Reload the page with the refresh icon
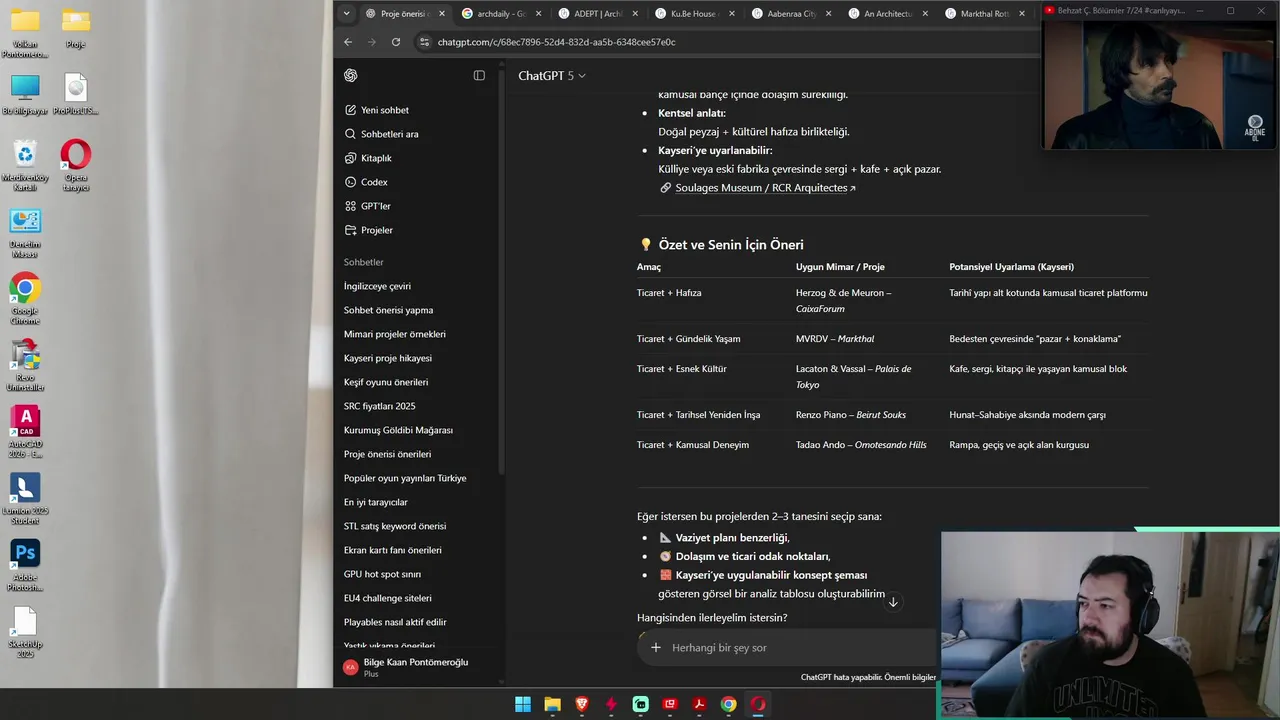 tap(396, 42)
